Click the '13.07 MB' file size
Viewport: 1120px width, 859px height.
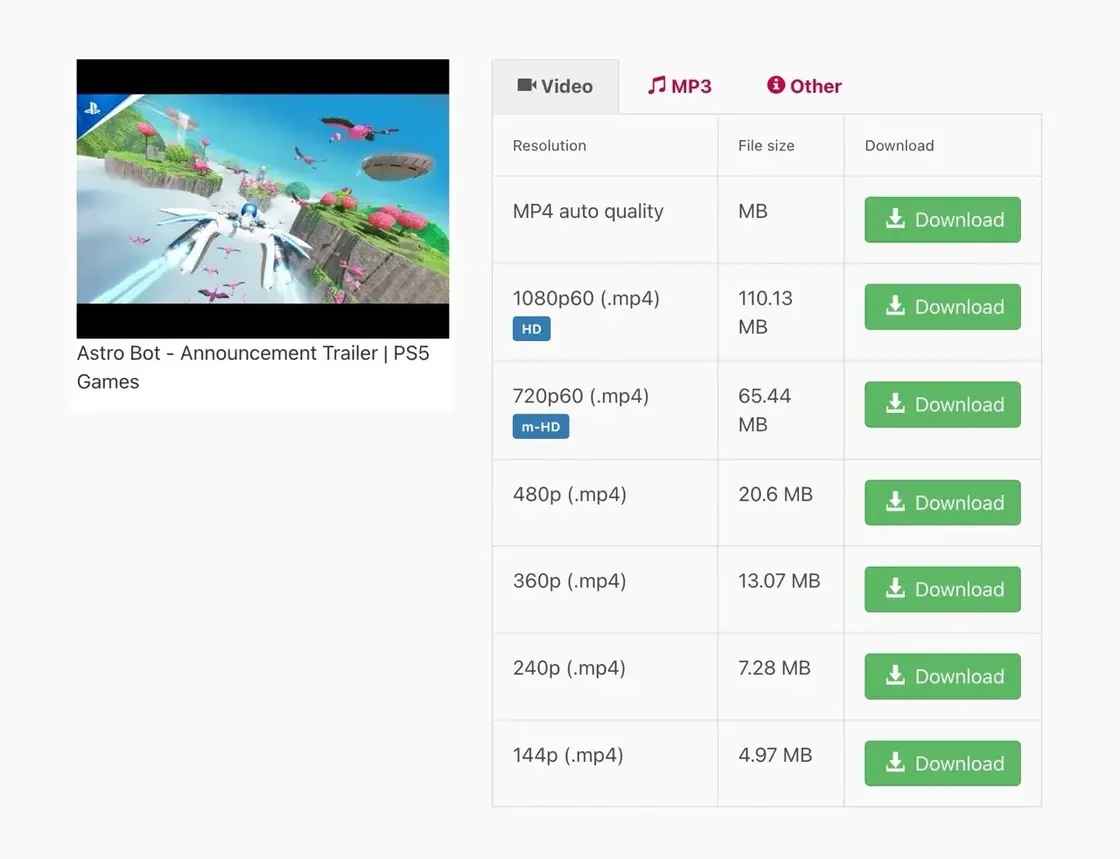(x=779, y=581)
